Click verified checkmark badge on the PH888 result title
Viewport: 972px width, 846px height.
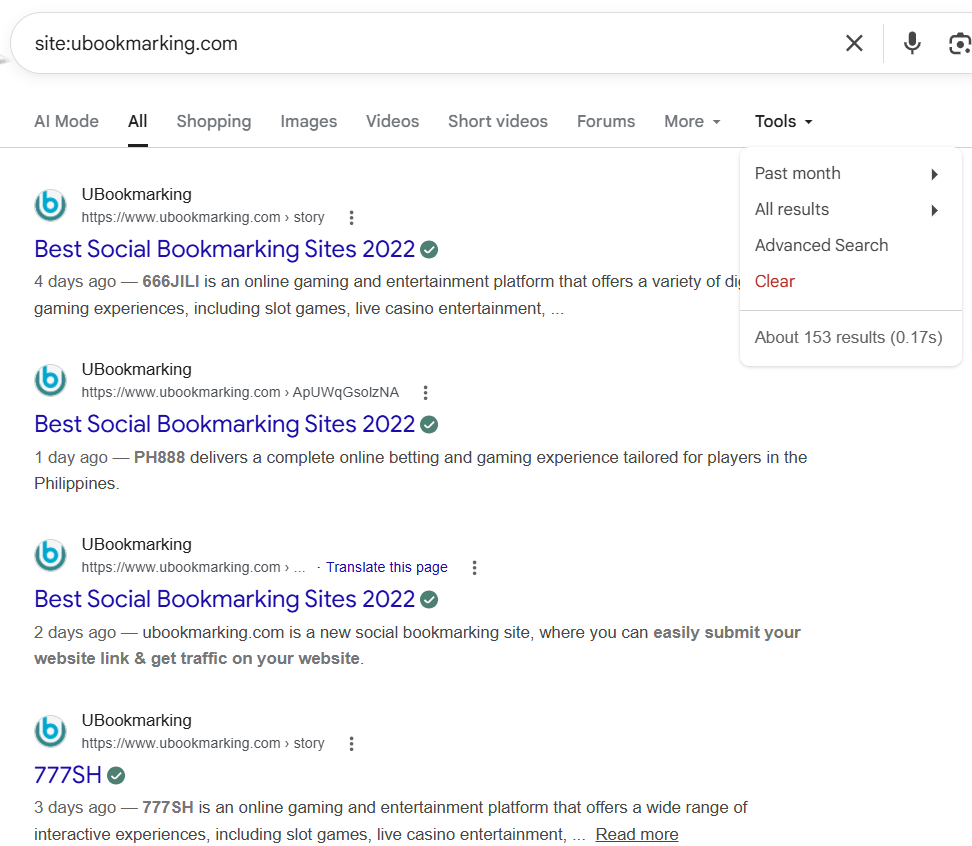pos(429,425)
